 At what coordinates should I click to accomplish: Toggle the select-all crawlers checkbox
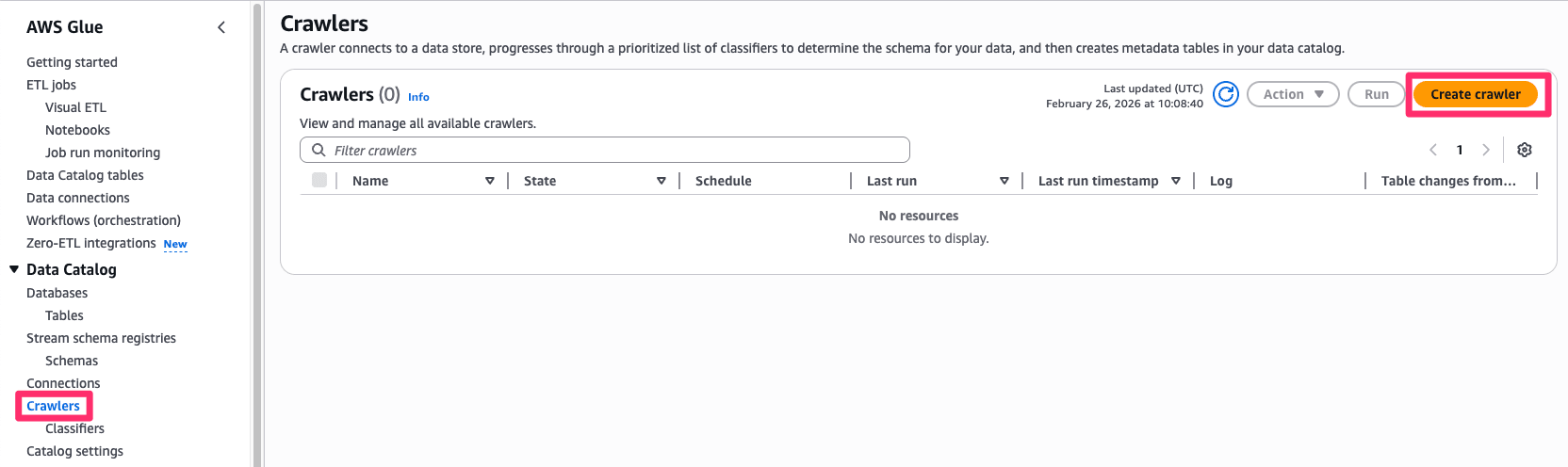pos(319,180)
